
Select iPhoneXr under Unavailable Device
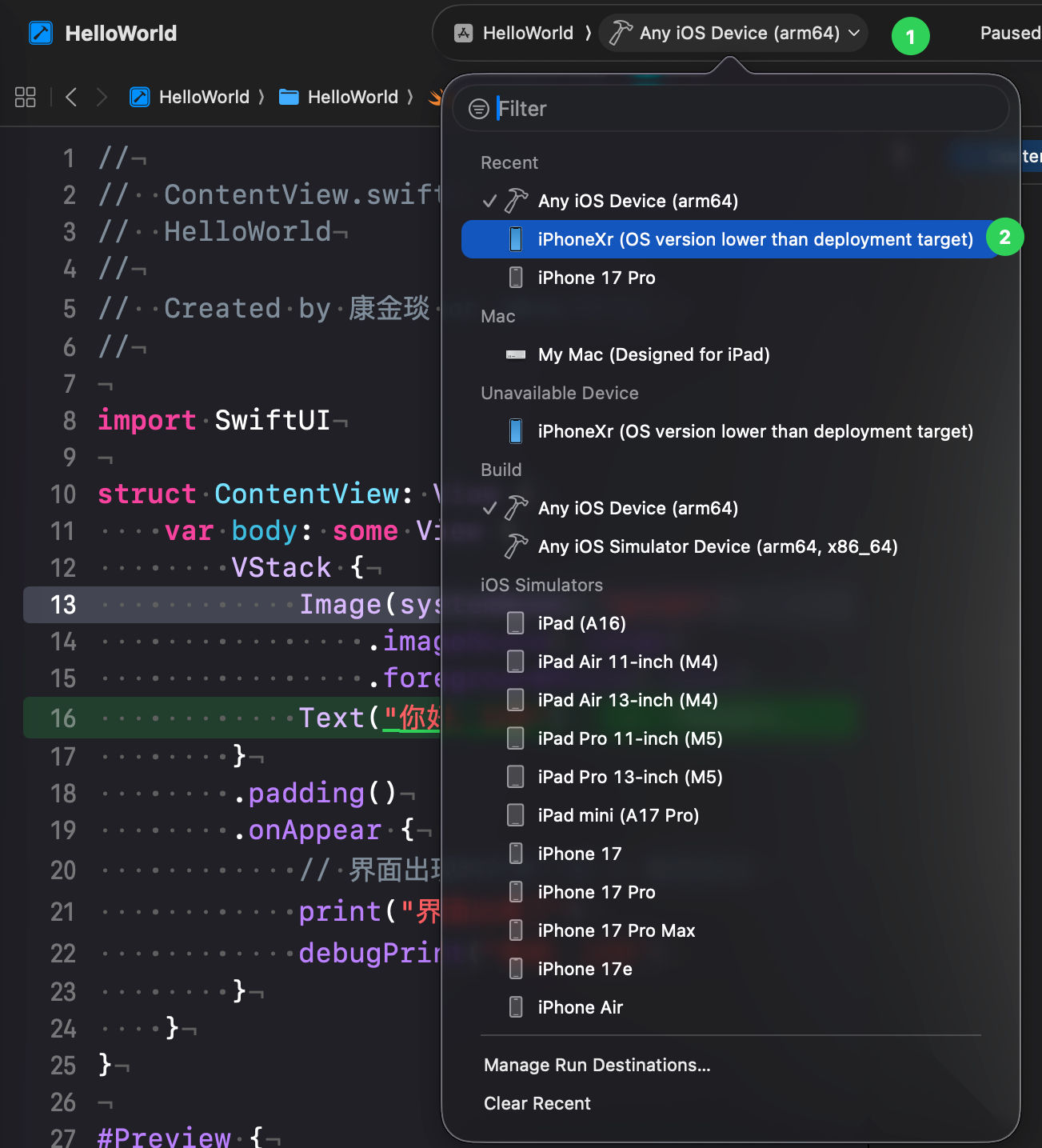[x=731, y=431]
